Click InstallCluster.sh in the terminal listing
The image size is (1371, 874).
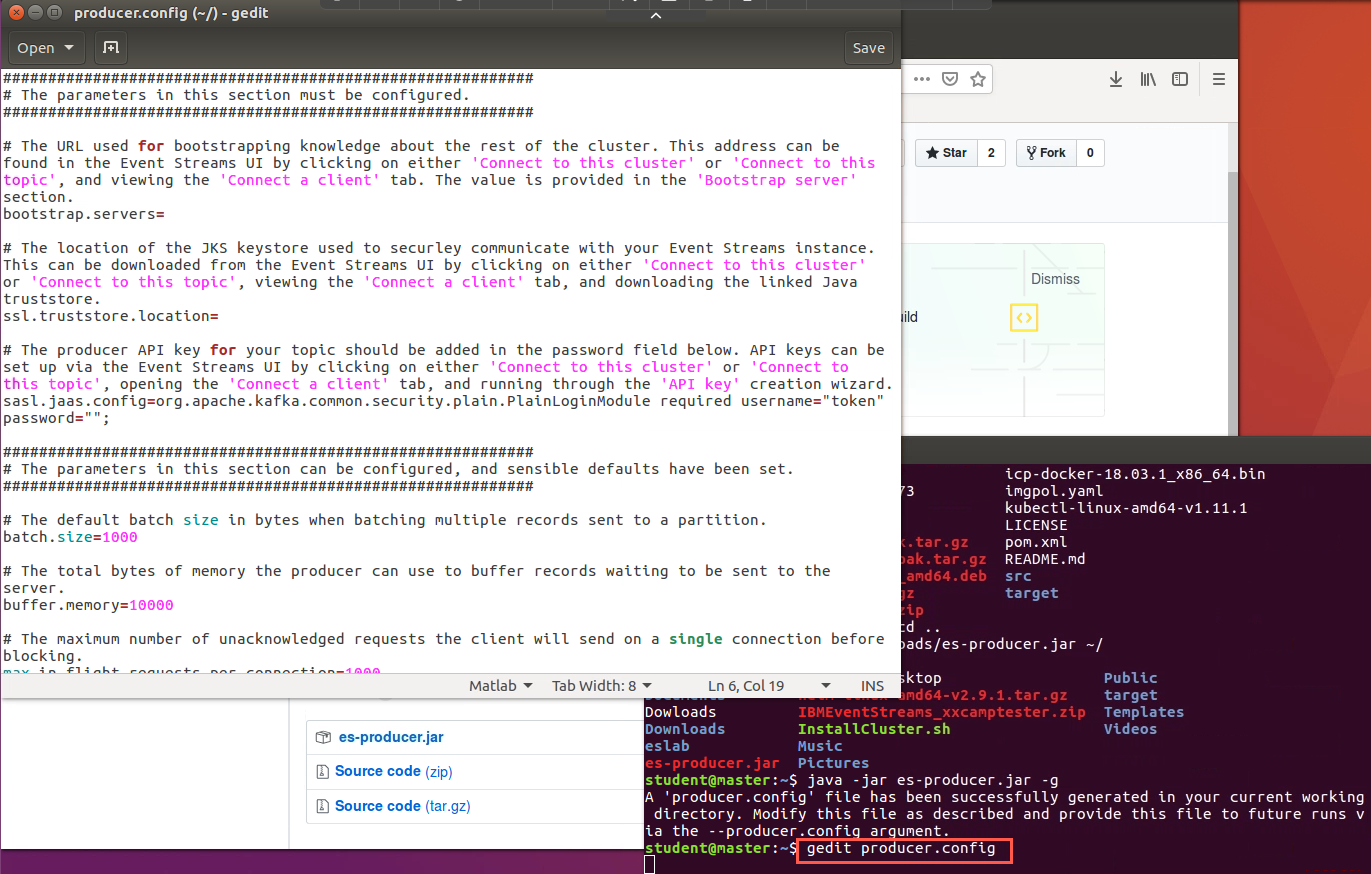(x=874, y=729)
